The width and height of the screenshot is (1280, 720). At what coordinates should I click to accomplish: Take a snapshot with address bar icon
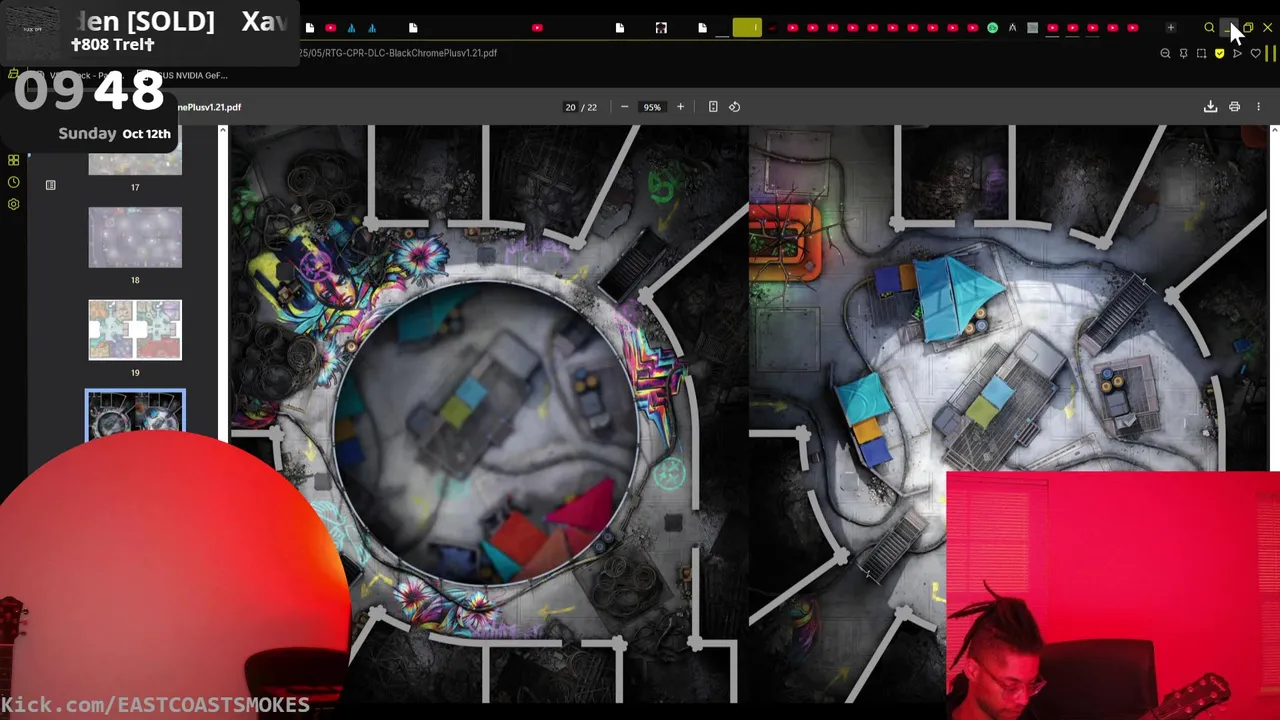point(1201,53)
